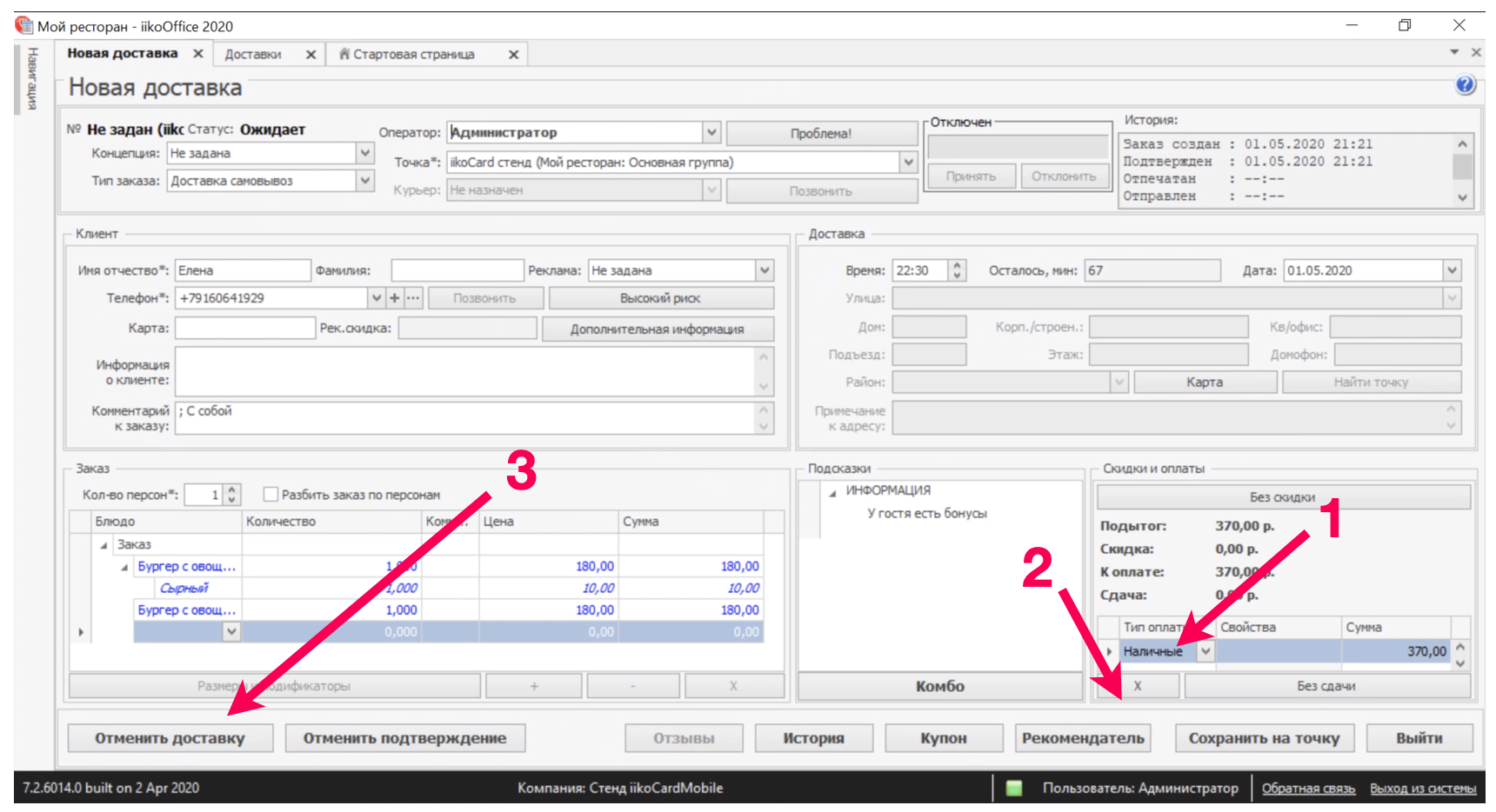Screen dimensions: 1496x812
Task: Click the Фамилия input field
Action: pos(457,270)
